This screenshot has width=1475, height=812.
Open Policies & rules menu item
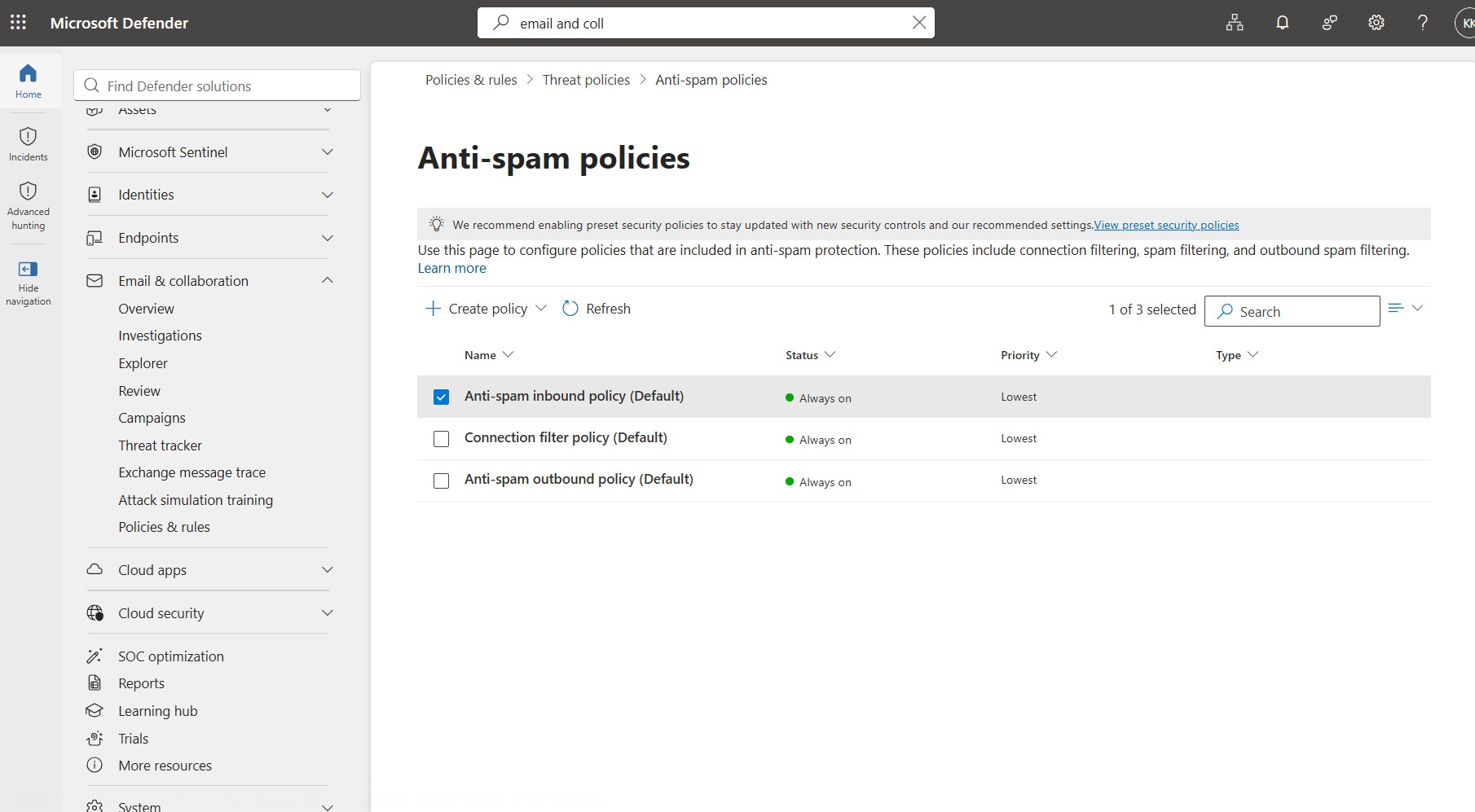pyautogui.click(x=164, y=527)
